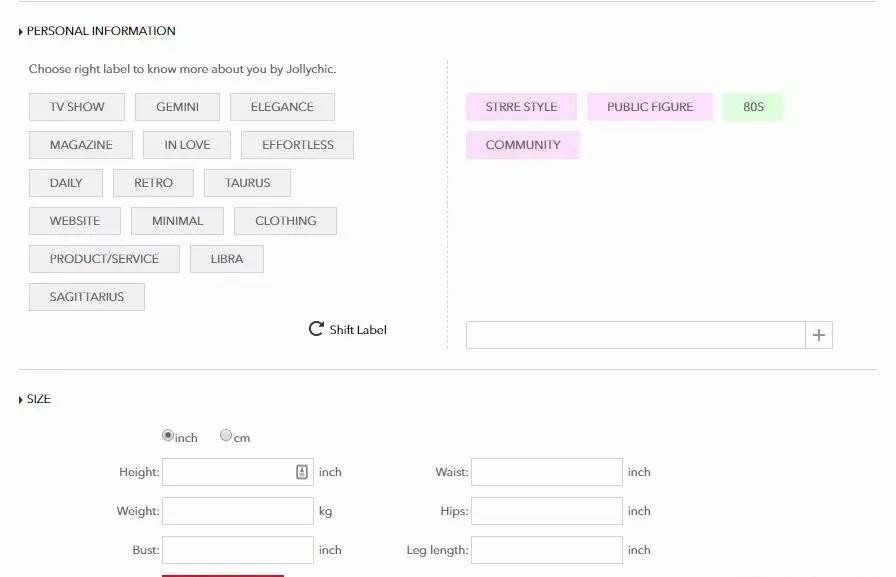Select the inch unit radio button

pyautogui.click(x=168, y=435)
